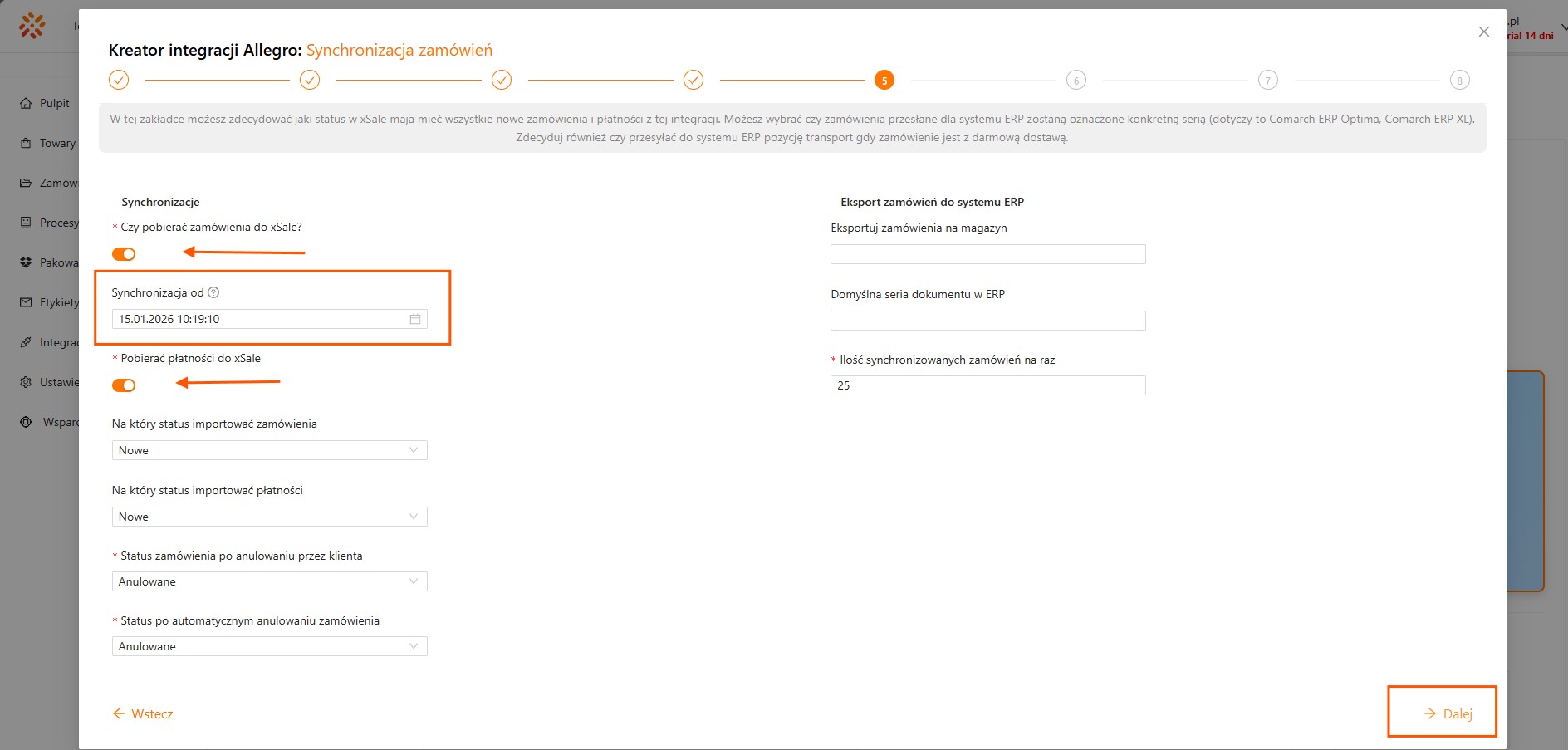The image size is (1568, 750).
Task: Toggle the Czy pobierać zamówienia do xSale switch
Action: point(124,254)
